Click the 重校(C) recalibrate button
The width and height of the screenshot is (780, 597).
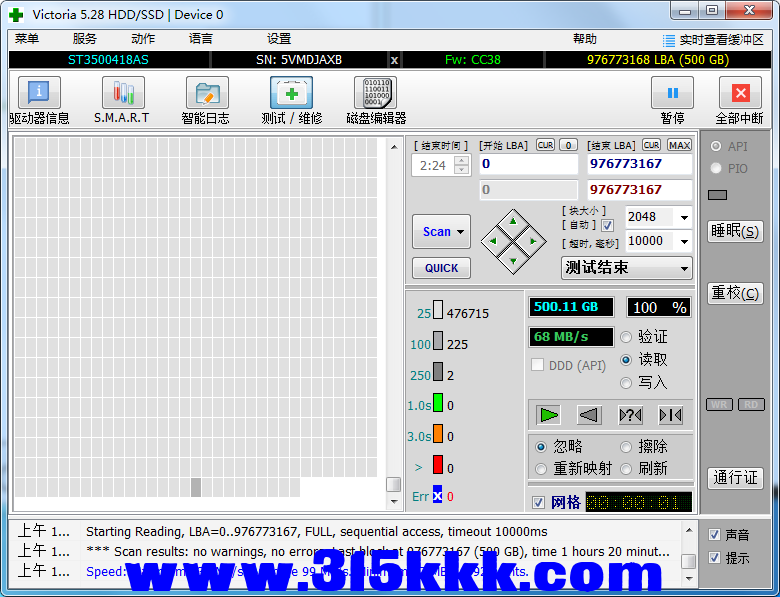click(735, 293)
